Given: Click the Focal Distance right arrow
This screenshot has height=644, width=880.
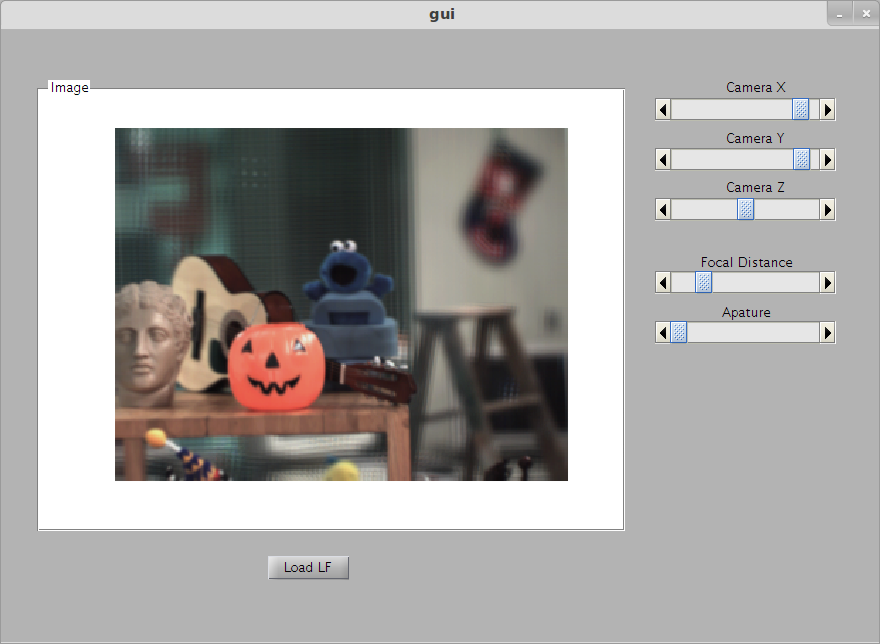Looking at the screenshot, I should (x=827, y=283).
